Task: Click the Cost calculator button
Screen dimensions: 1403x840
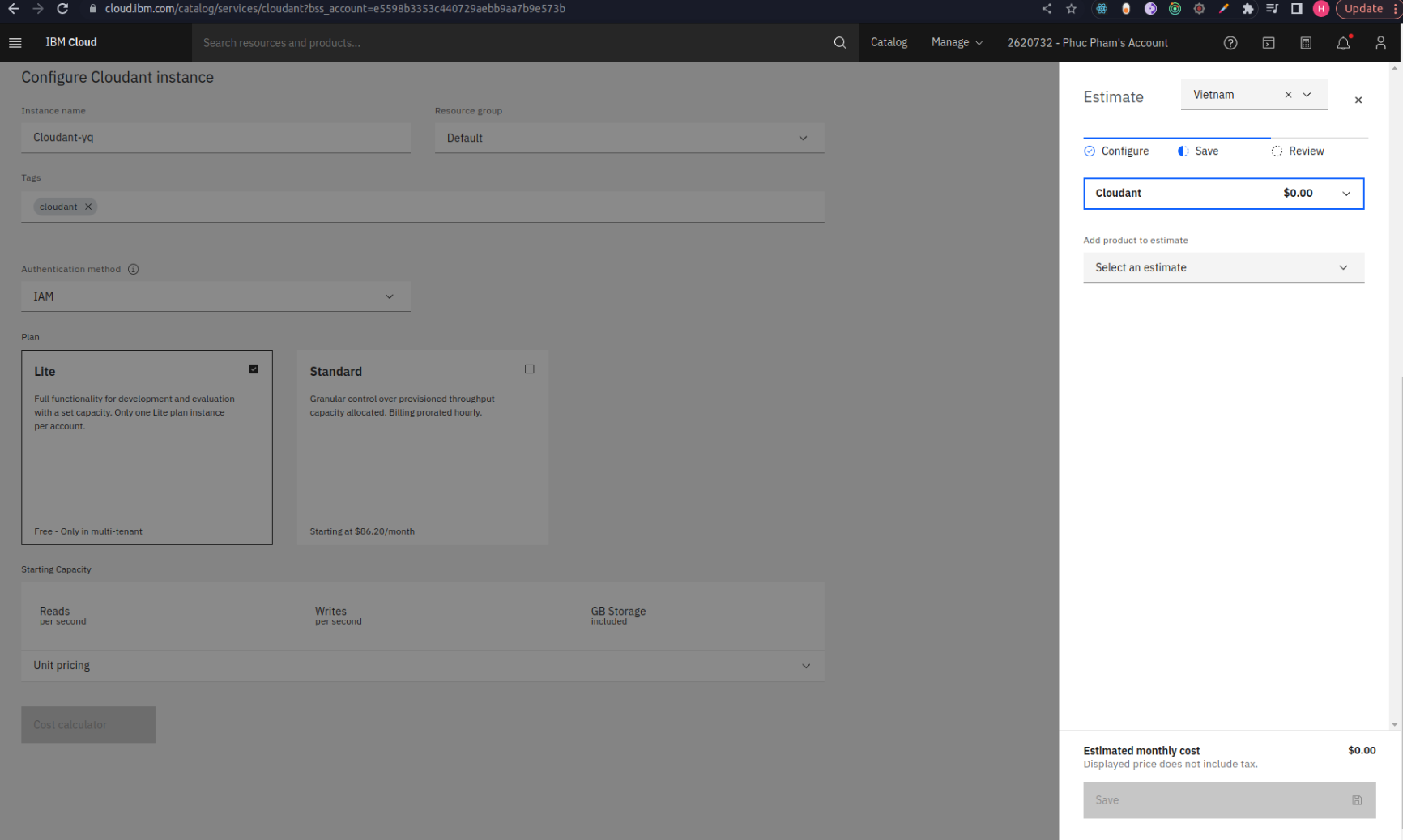Action: coord(88,725)
